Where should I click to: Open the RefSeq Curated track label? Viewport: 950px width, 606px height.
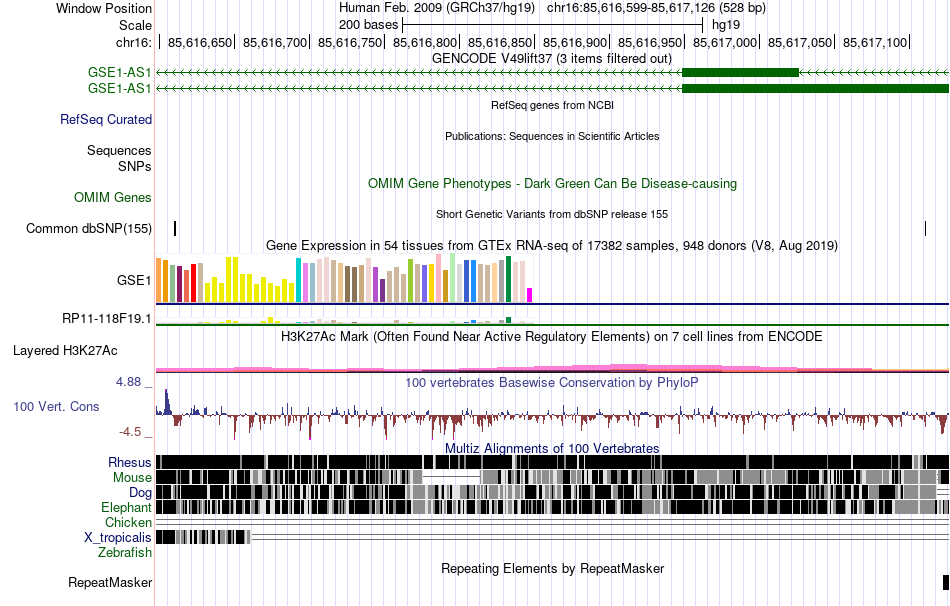[106, 119]
